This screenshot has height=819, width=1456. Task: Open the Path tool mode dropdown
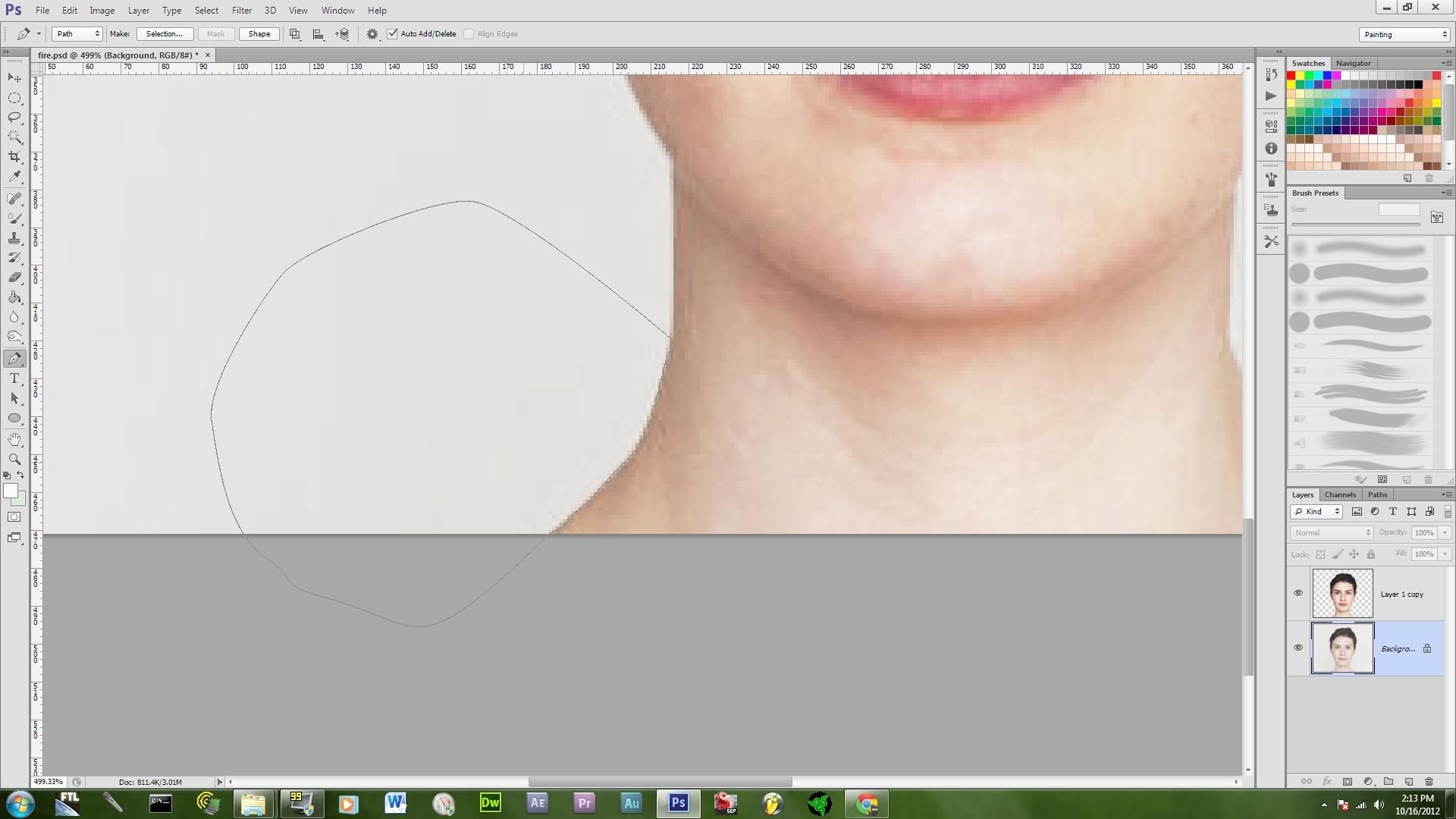tap(77, 34)
